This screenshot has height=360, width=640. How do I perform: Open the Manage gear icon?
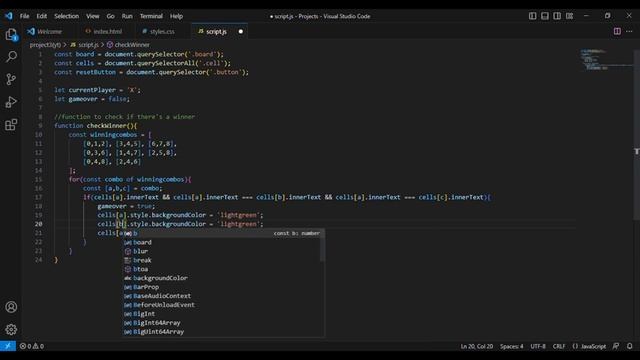[x=11, y=329]
